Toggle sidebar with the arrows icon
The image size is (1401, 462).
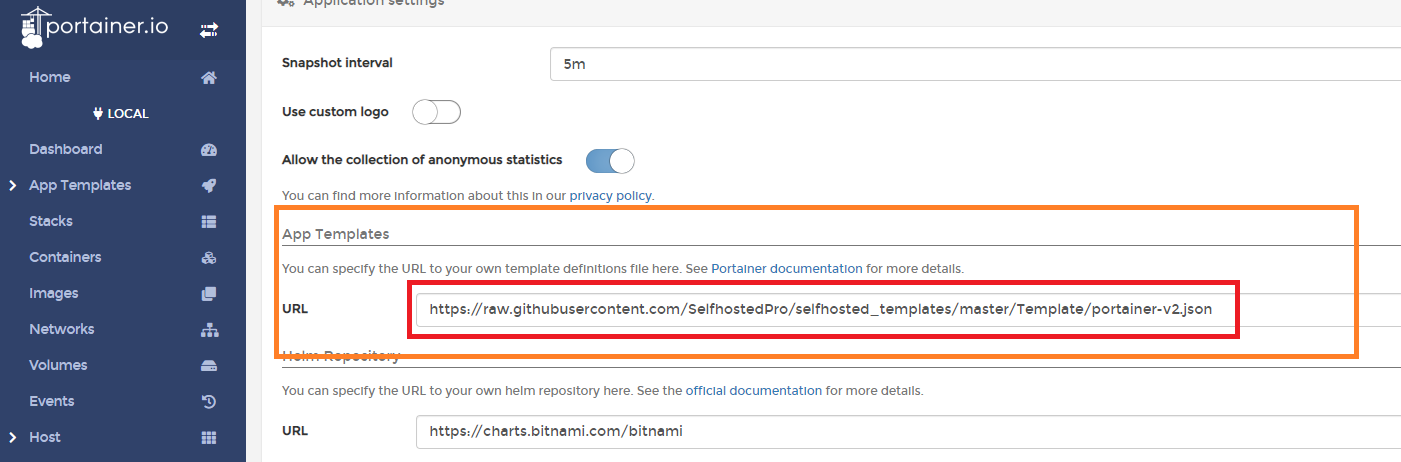209,31
